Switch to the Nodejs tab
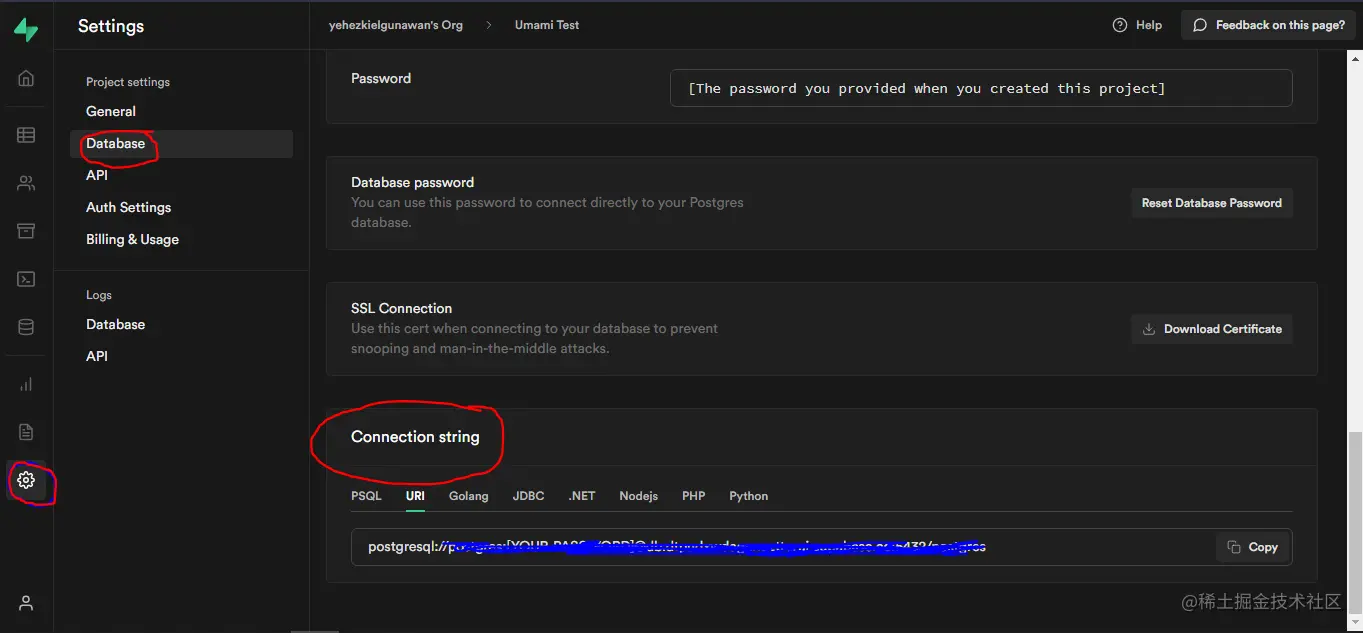Viewport: 1363px width, 633px height. 638,496
